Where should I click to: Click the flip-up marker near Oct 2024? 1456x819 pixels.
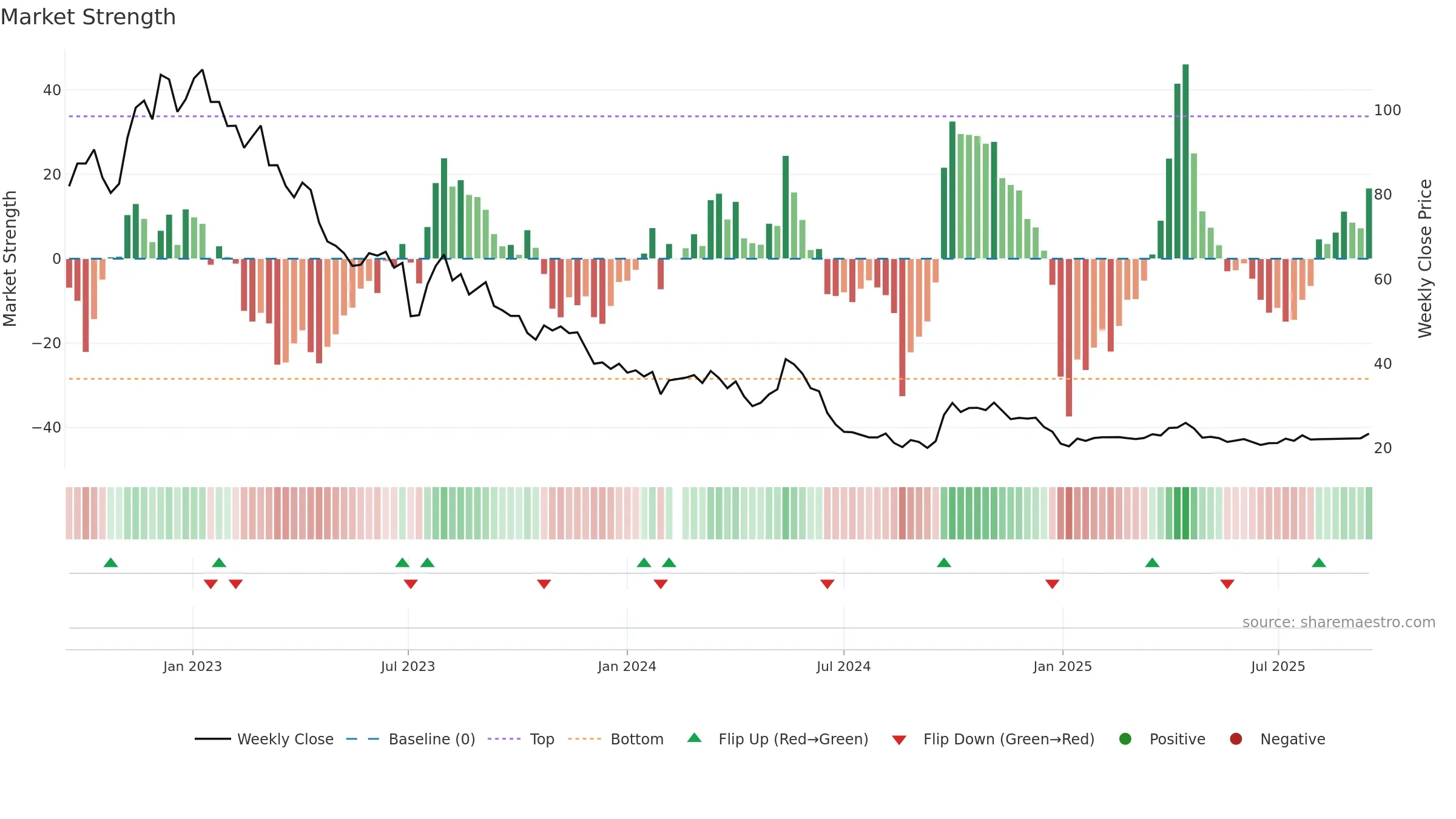pyautogui.click(x=944, y=562)
